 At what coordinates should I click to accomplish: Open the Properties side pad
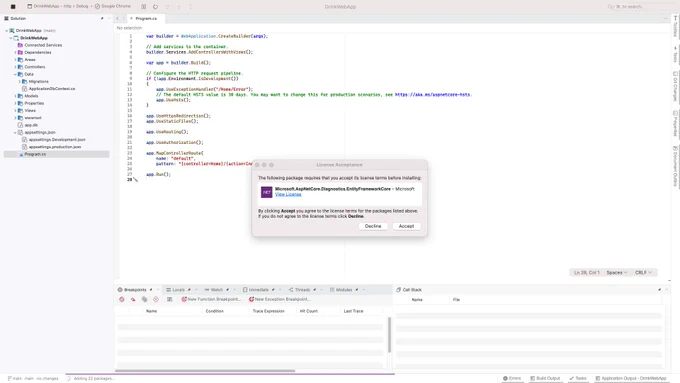675,124
